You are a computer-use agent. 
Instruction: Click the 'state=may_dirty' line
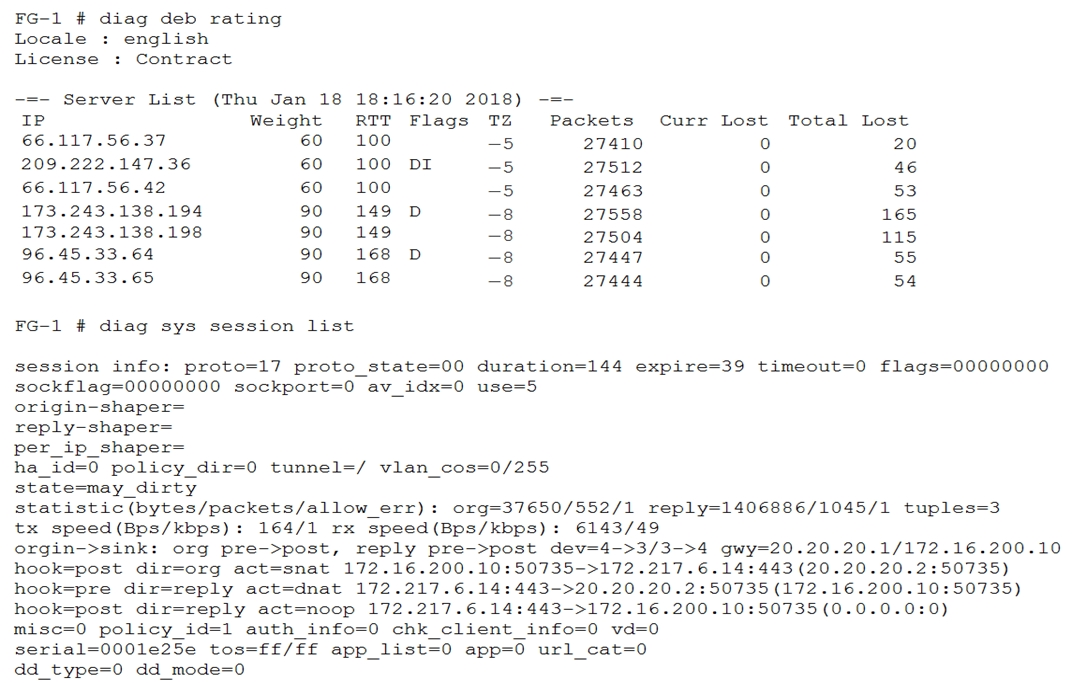pyautogui.click(x=105, y=487)
